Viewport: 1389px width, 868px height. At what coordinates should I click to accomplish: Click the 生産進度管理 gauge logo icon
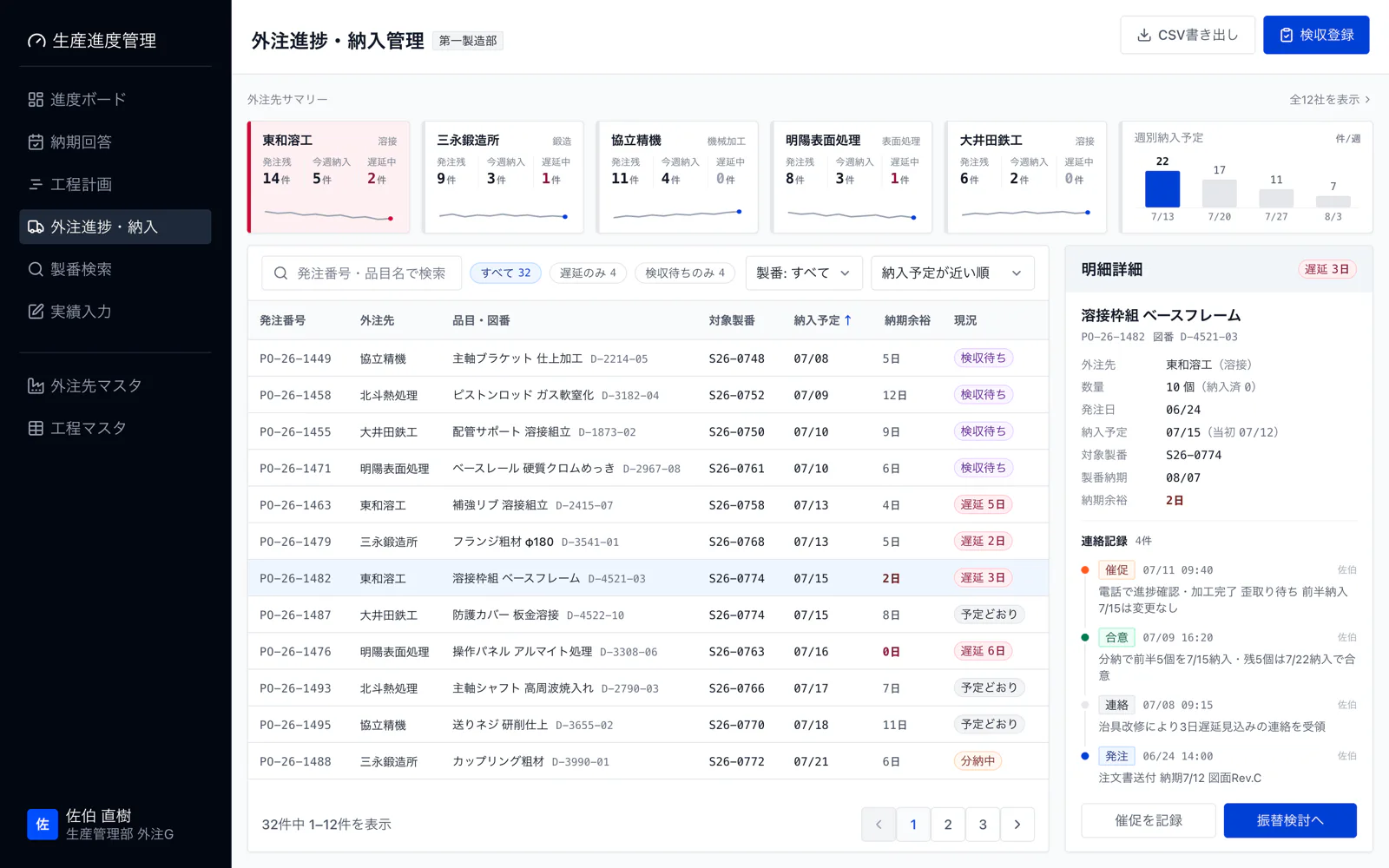tap(36, 41)
